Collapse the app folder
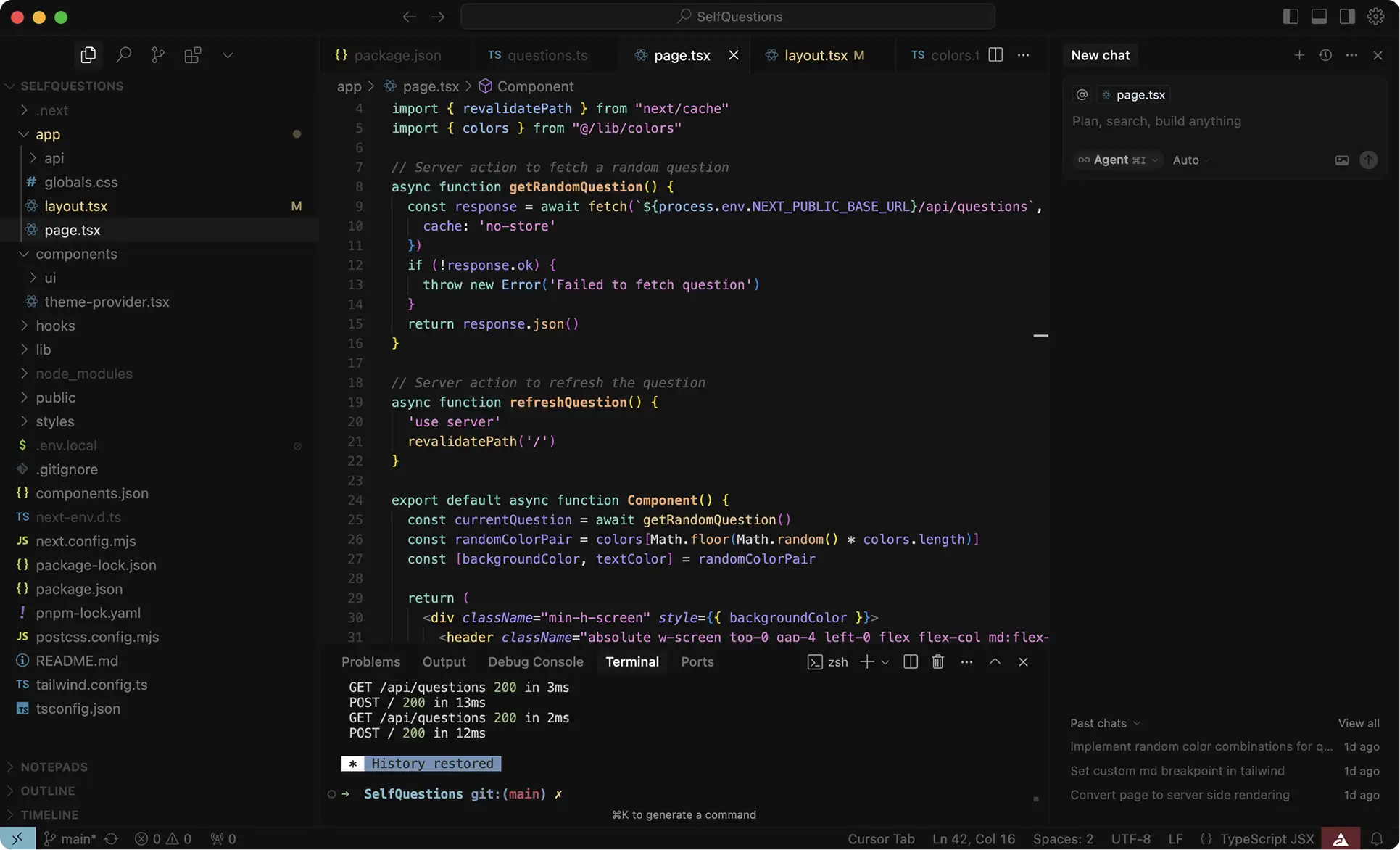The image size is (1400, 850). click(x=160, y=134)
